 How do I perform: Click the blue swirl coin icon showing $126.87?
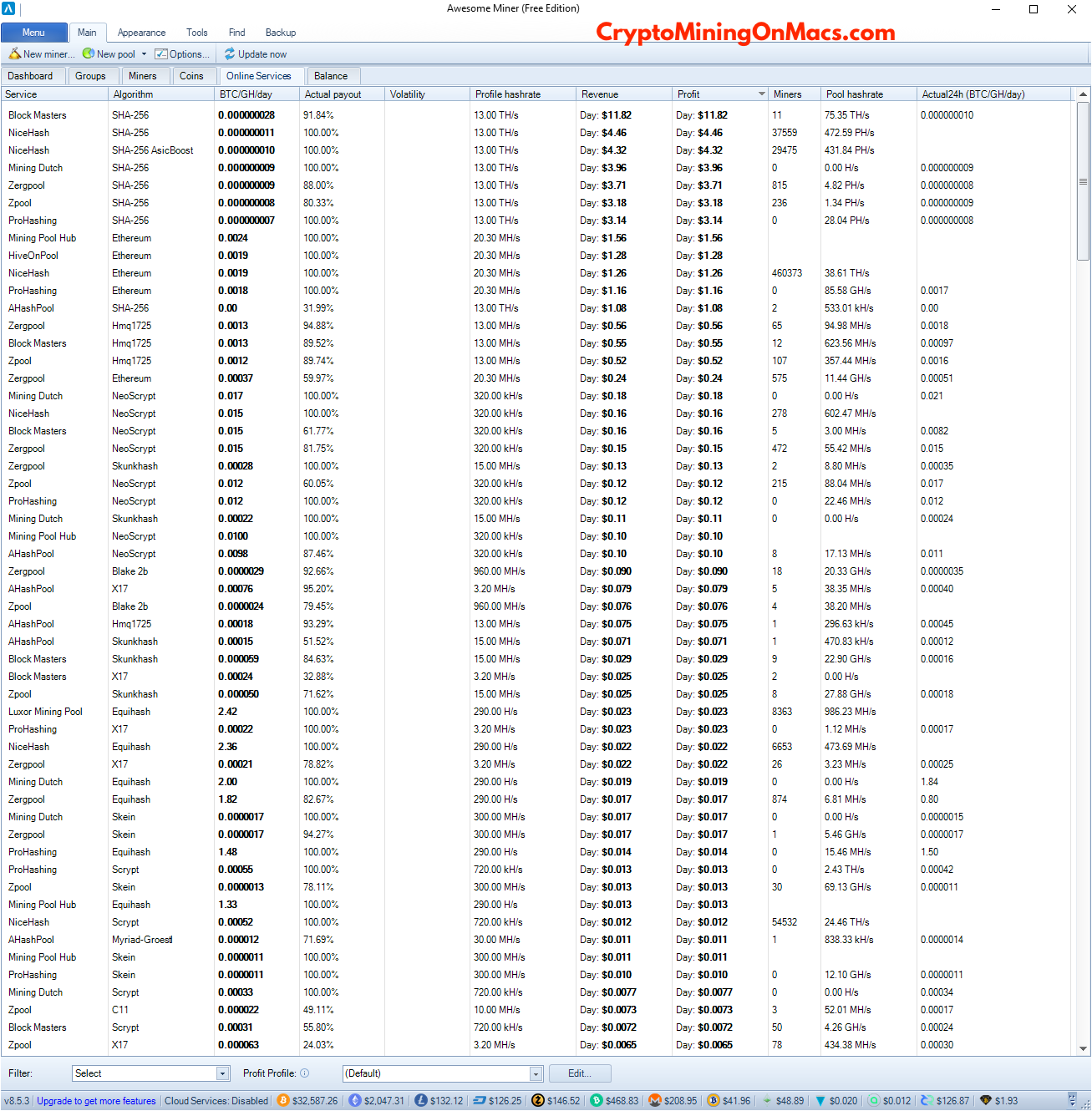(x=927, y=1101)
